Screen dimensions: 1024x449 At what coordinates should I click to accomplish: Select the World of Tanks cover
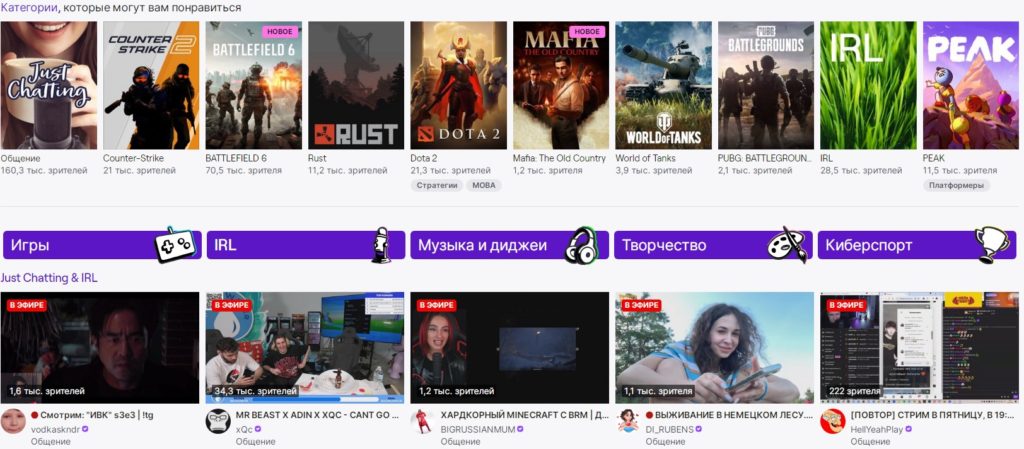pyautogui.click(x=664, y=85)
